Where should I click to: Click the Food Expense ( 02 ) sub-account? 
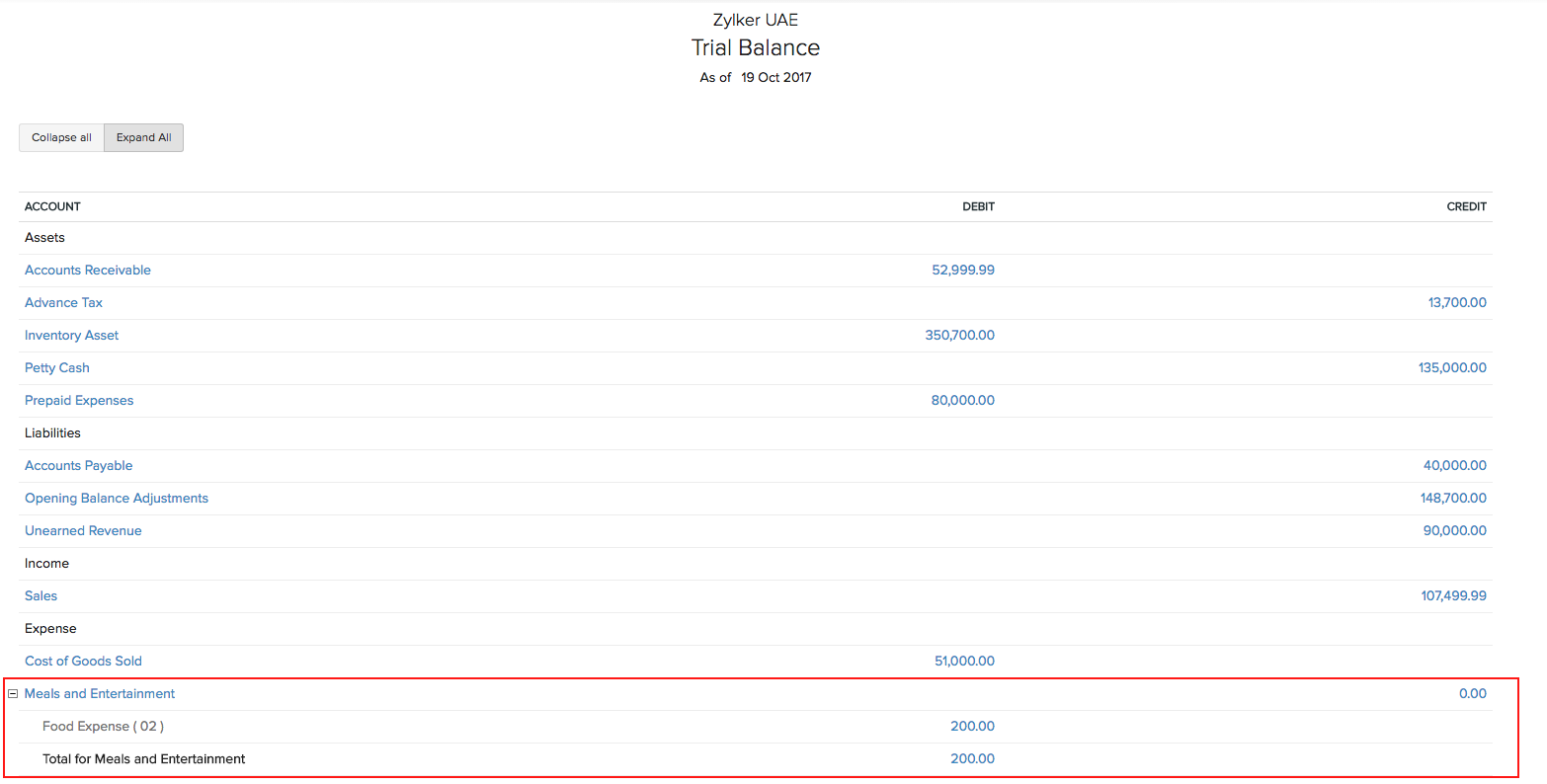point(103,727)
